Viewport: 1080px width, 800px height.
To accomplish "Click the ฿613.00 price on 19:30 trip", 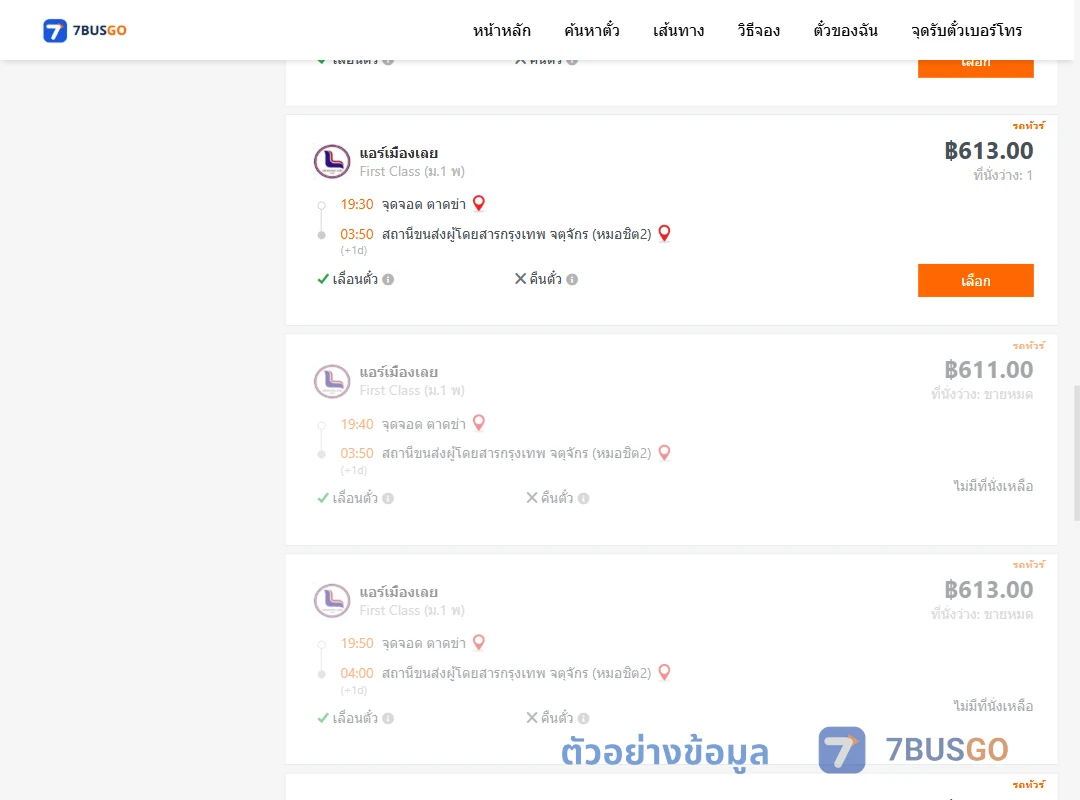I will point(988,150).
